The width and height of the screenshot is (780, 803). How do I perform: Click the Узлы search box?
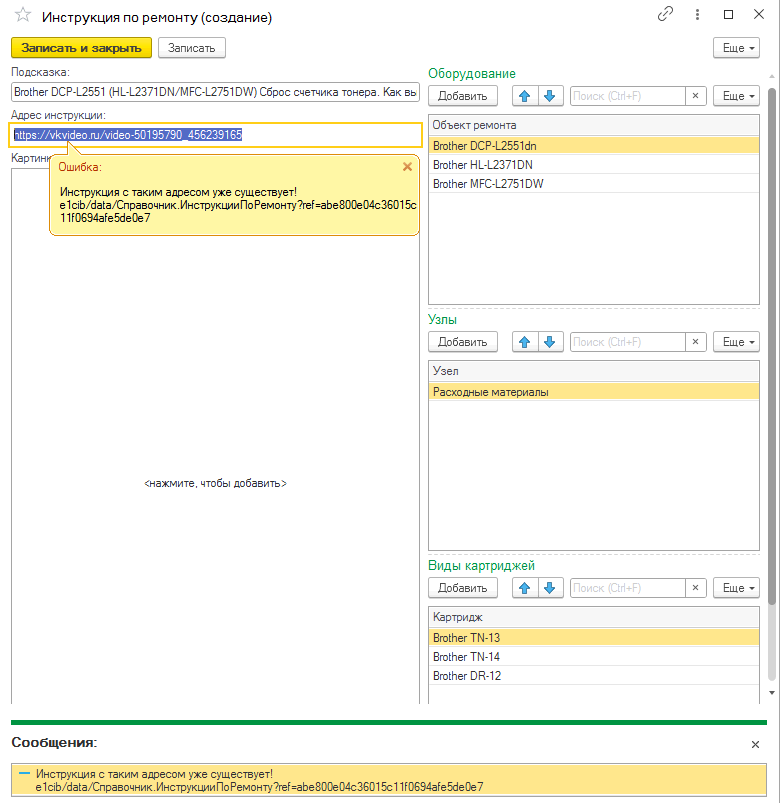point(628,342)
